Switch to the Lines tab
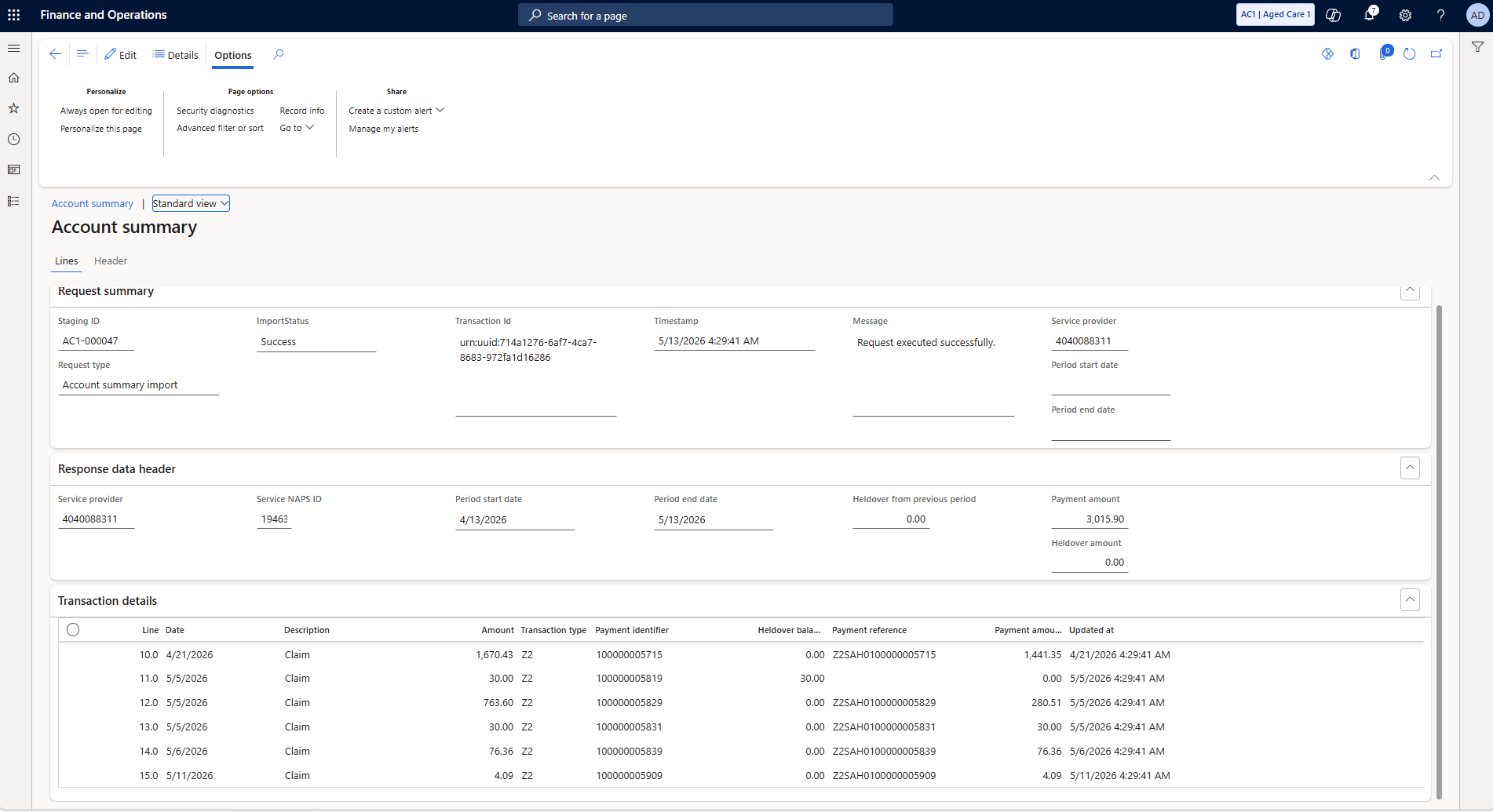 [66, 261]
